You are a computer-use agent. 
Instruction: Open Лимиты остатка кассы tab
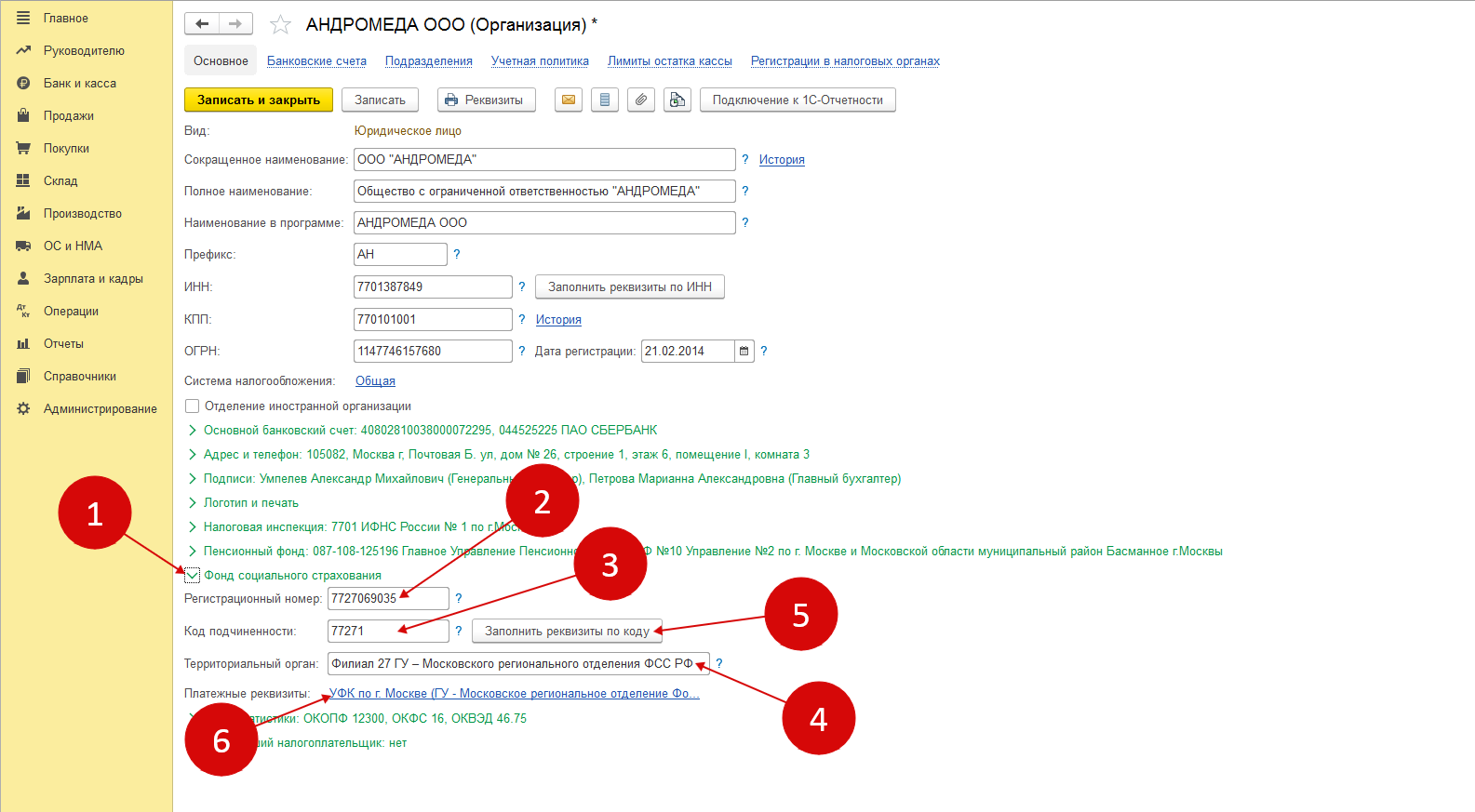point(670,61)
